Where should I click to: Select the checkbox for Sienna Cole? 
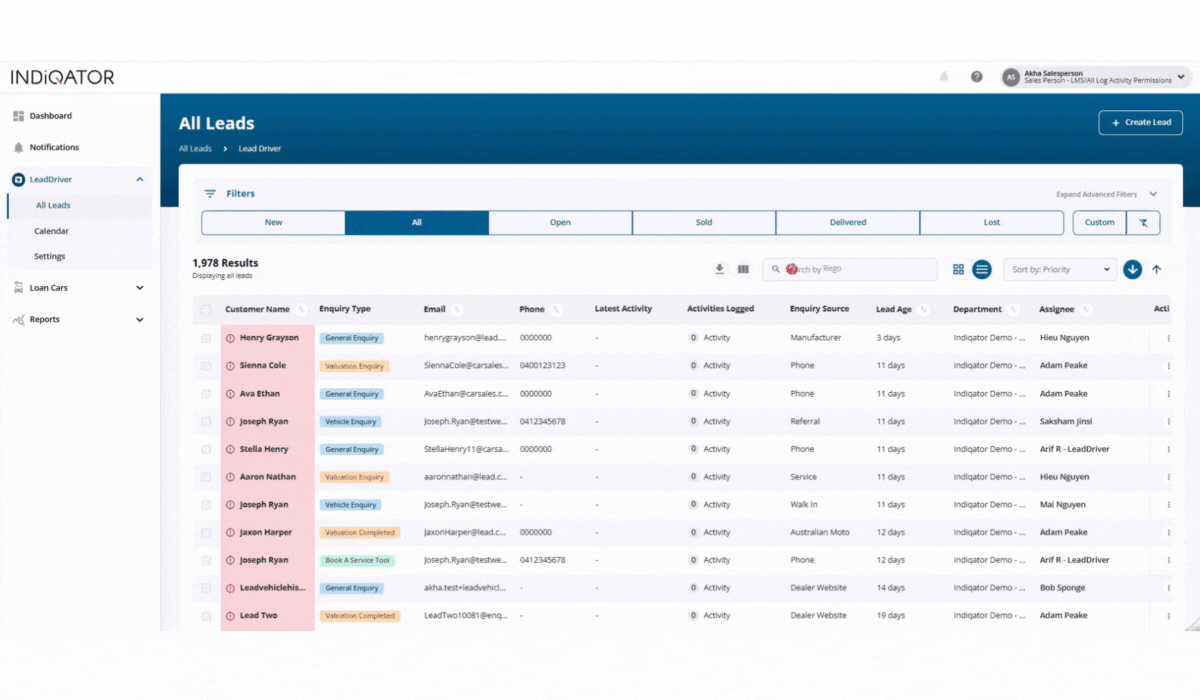tap(206, 366)
